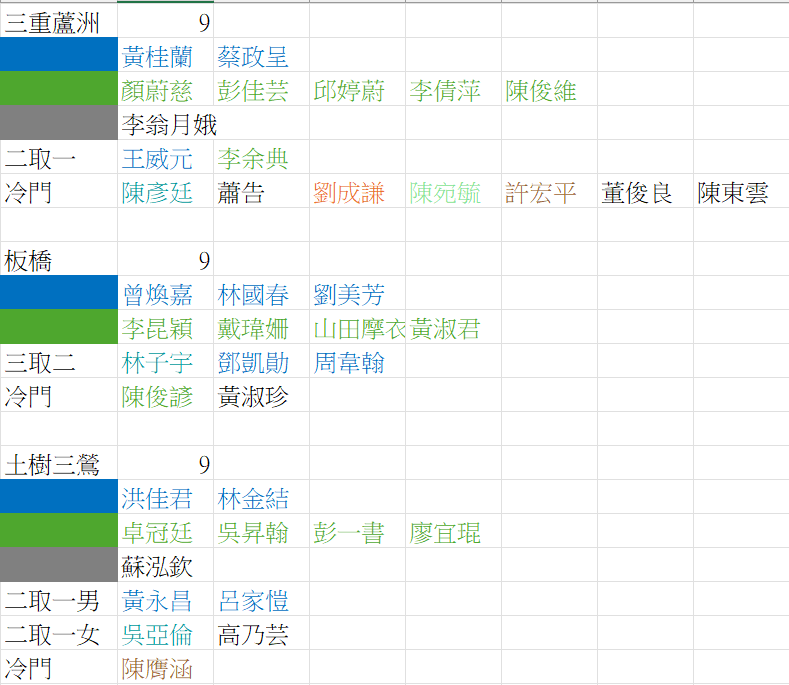Click the cell with 黃淑君

pos(454,327)
